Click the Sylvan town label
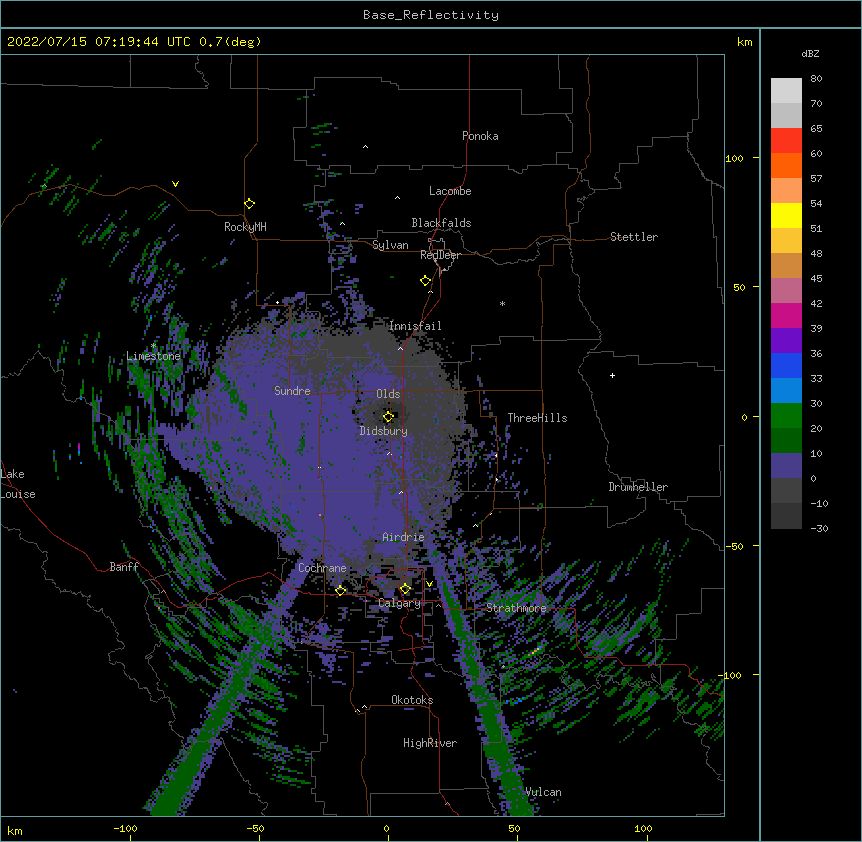The image size is (862, 842). pos(390,245)
